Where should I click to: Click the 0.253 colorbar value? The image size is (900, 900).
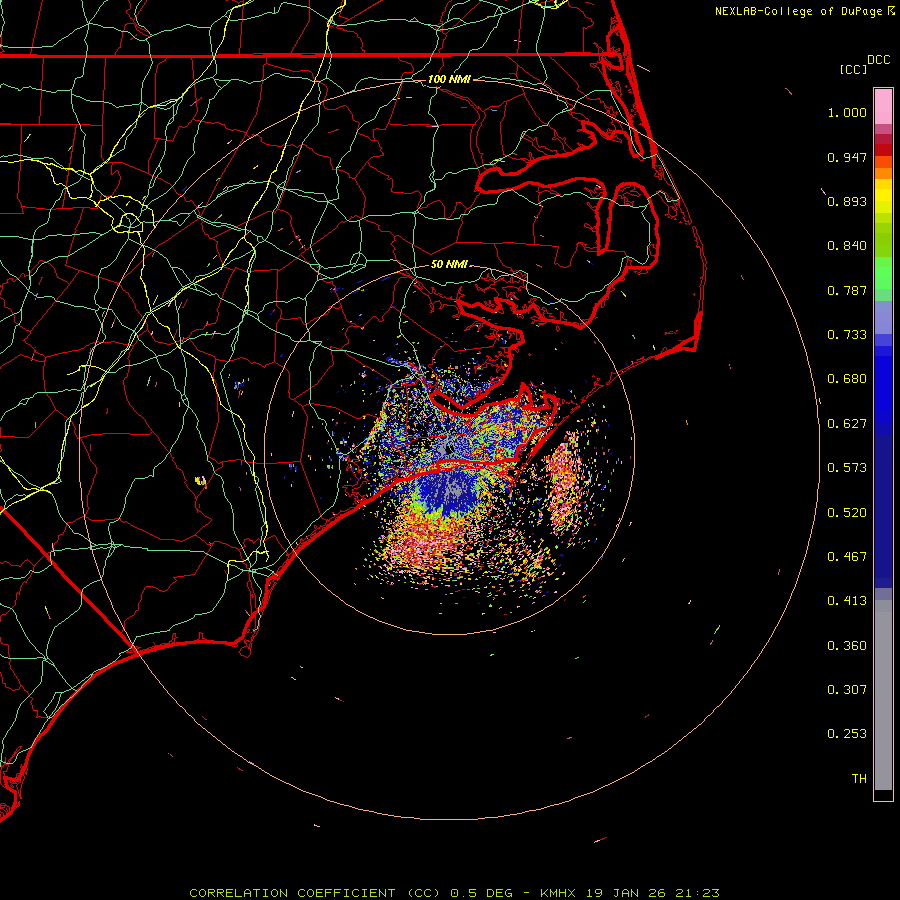tap(847, 734)
